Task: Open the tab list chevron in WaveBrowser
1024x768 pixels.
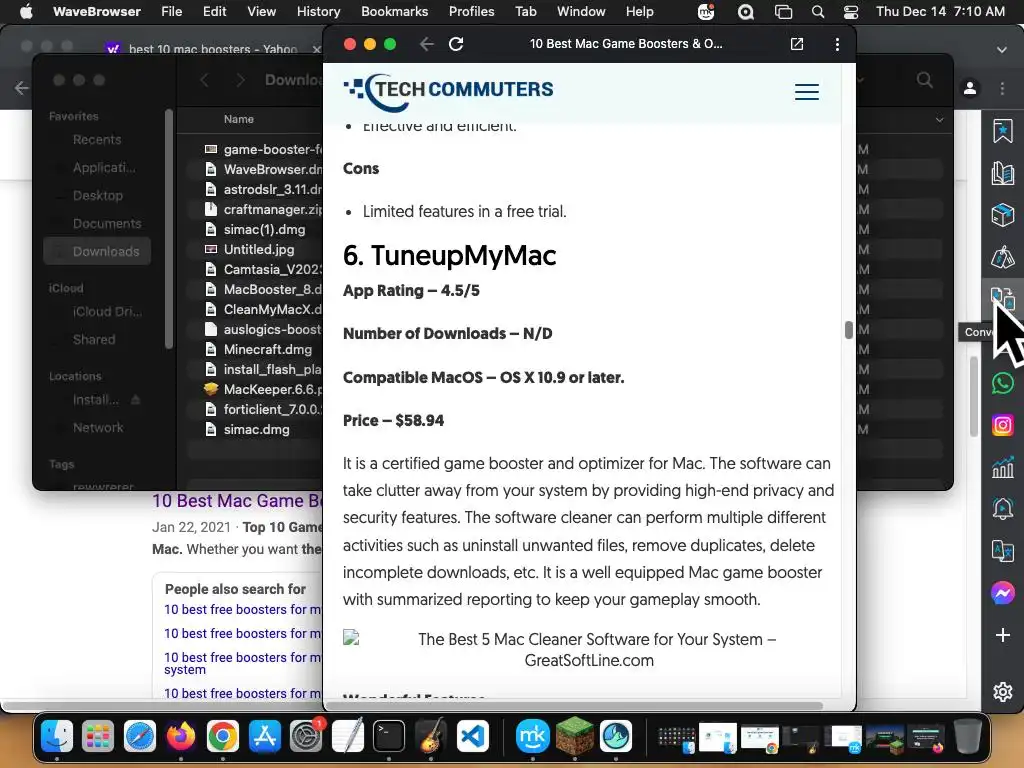Action: tap(1002, 50)
